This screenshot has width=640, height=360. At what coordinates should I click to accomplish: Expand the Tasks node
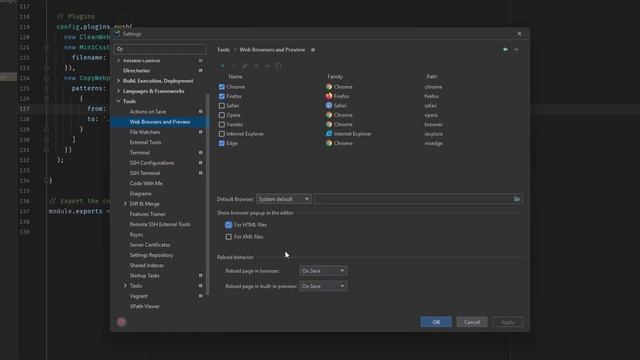tap(125, 286)
